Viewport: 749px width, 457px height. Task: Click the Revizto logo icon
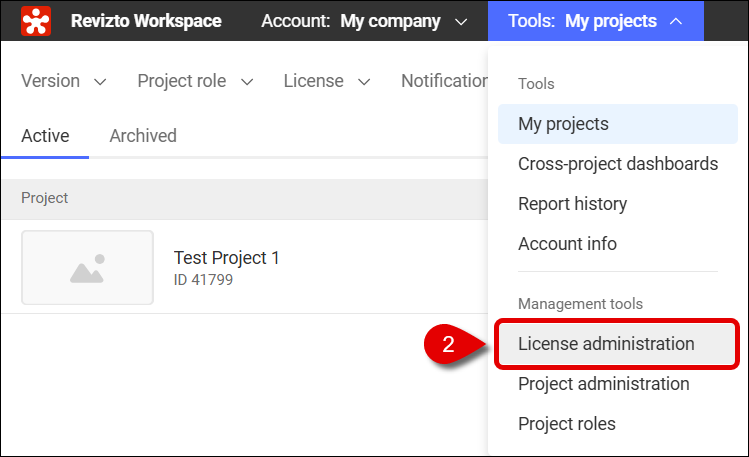tap(36, 21)
